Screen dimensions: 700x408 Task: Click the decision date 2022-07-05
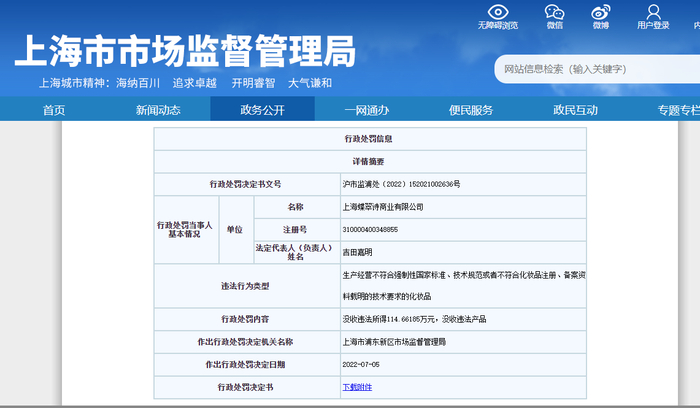pyautogui.click(x=362, y=363)
